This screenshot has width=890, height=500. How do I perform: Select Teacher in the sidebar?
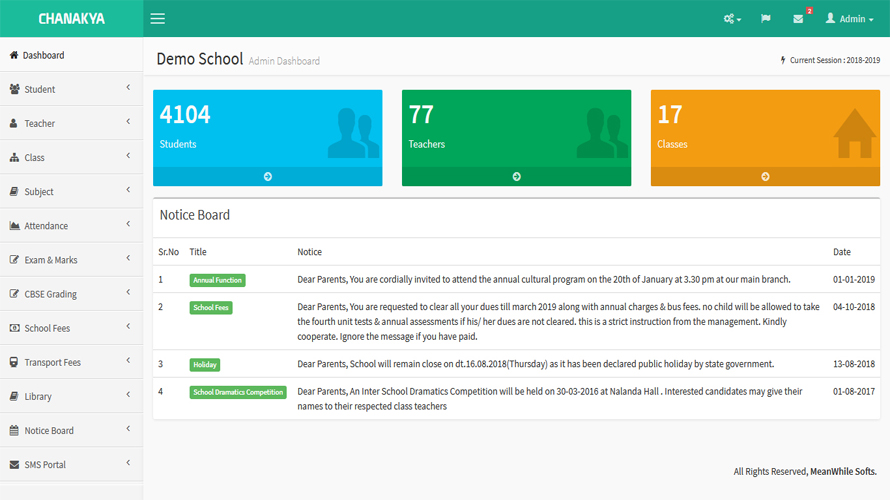pyautogui.click(x=72, y=123)
